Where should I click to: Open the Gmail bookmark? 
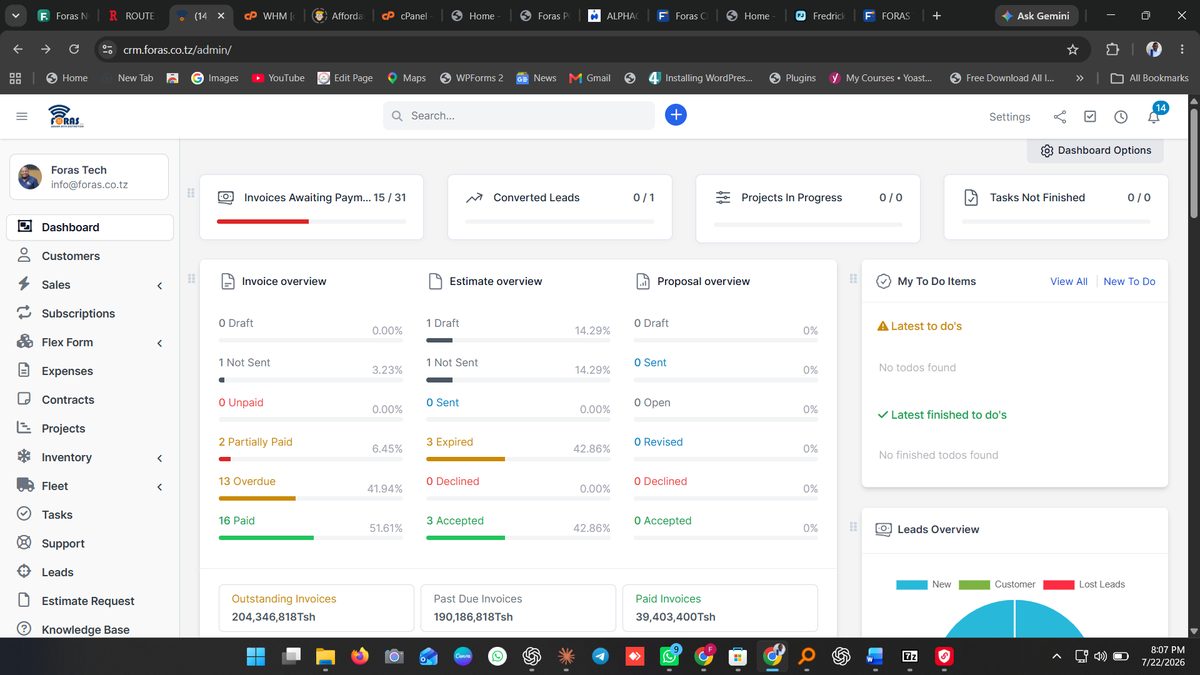pos(590,78)
